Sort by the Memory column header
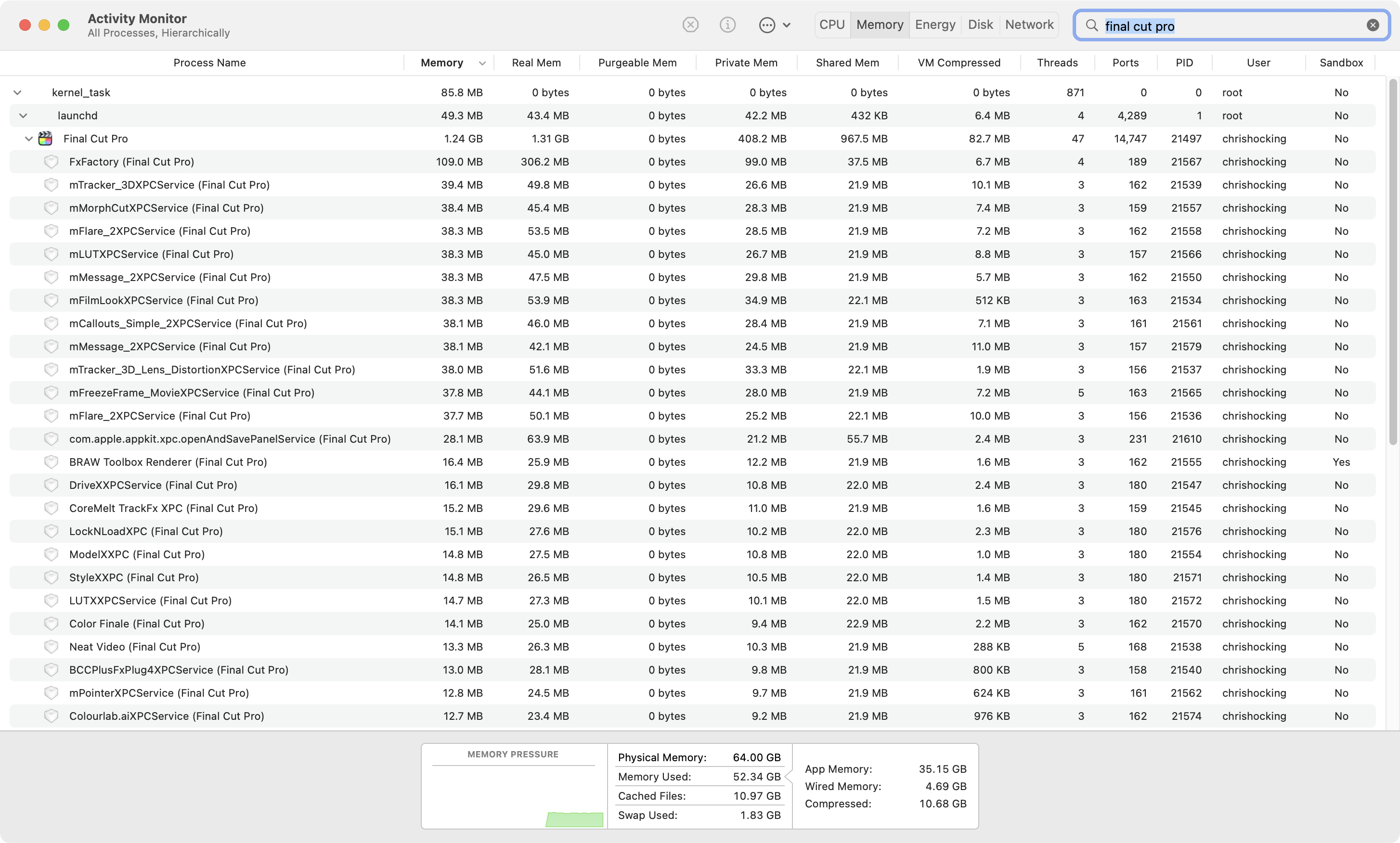Screen dimensions: 1400x843 click(441, 63)
